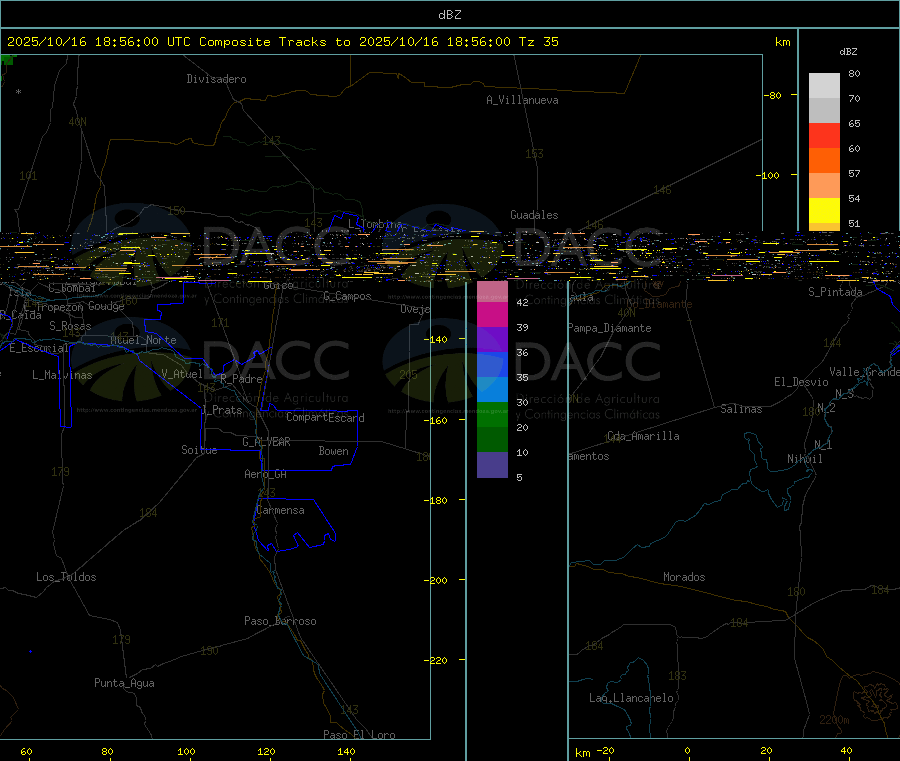Image resolution: width=900 pixels, height=761 pixels.
Task: Click the Soitue label
Action: tap(199, 450)
